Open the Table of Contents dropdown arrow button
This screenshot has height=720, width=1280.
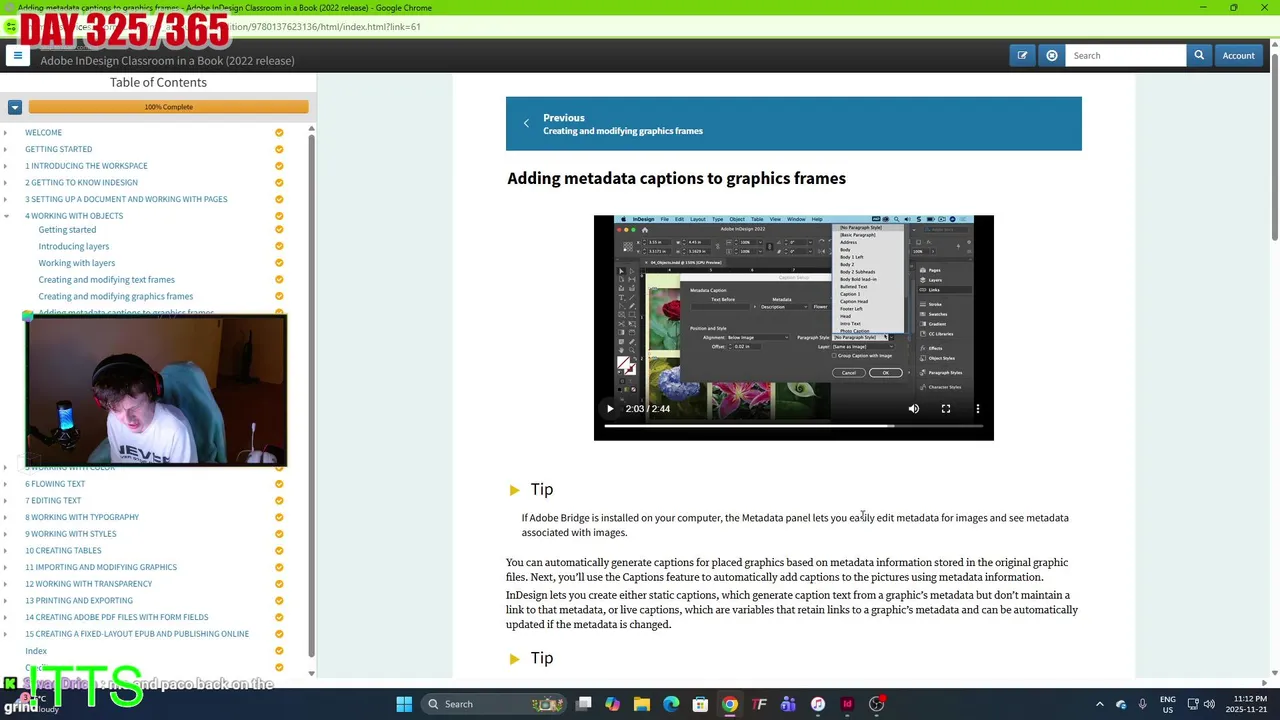click(x=14, y=107)
